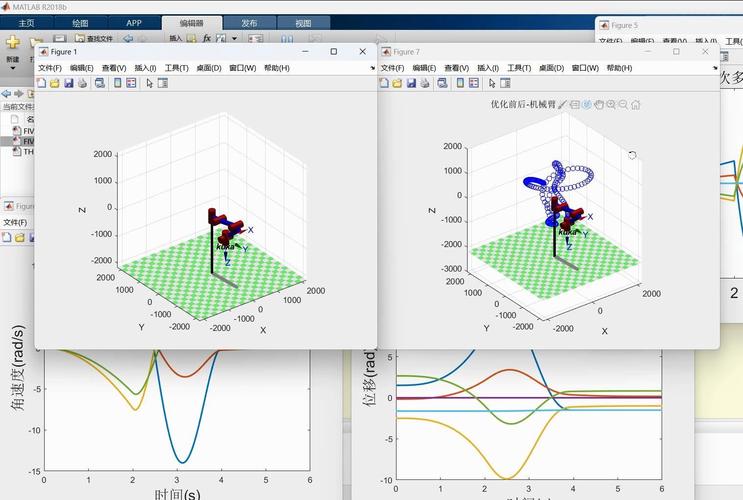Click New Figure icon in Figure 7 toolbar
This screenshot has width=743, height=500.
[x=384, y=83]
